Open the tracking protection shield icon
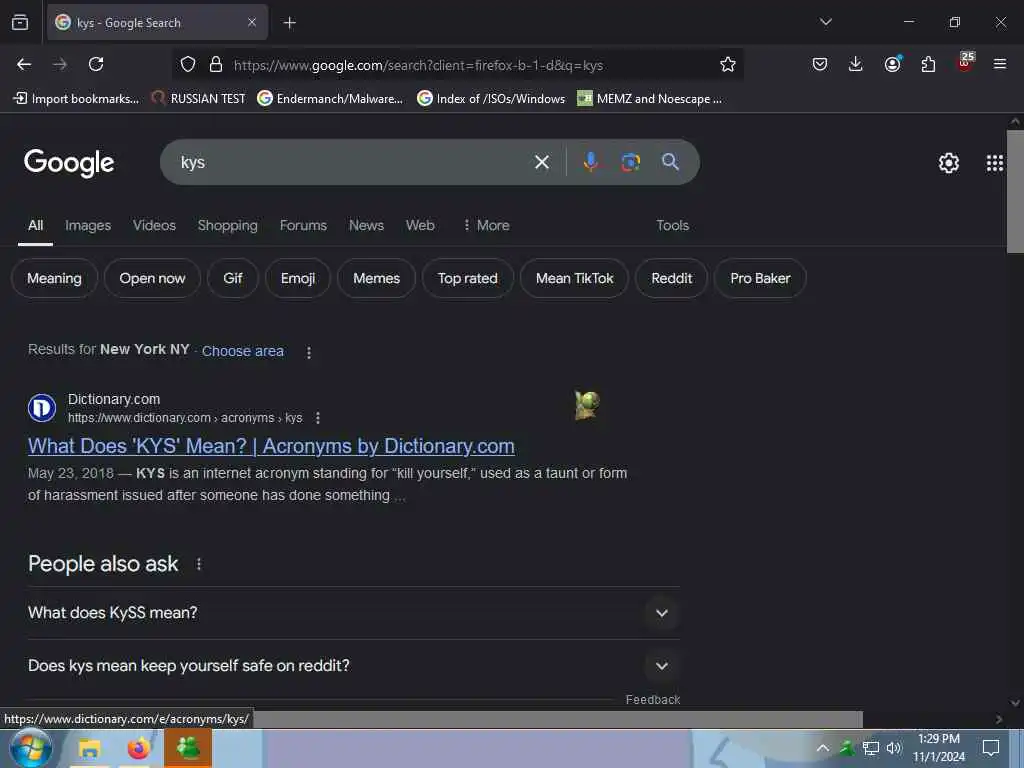 [x=188, y=64]
